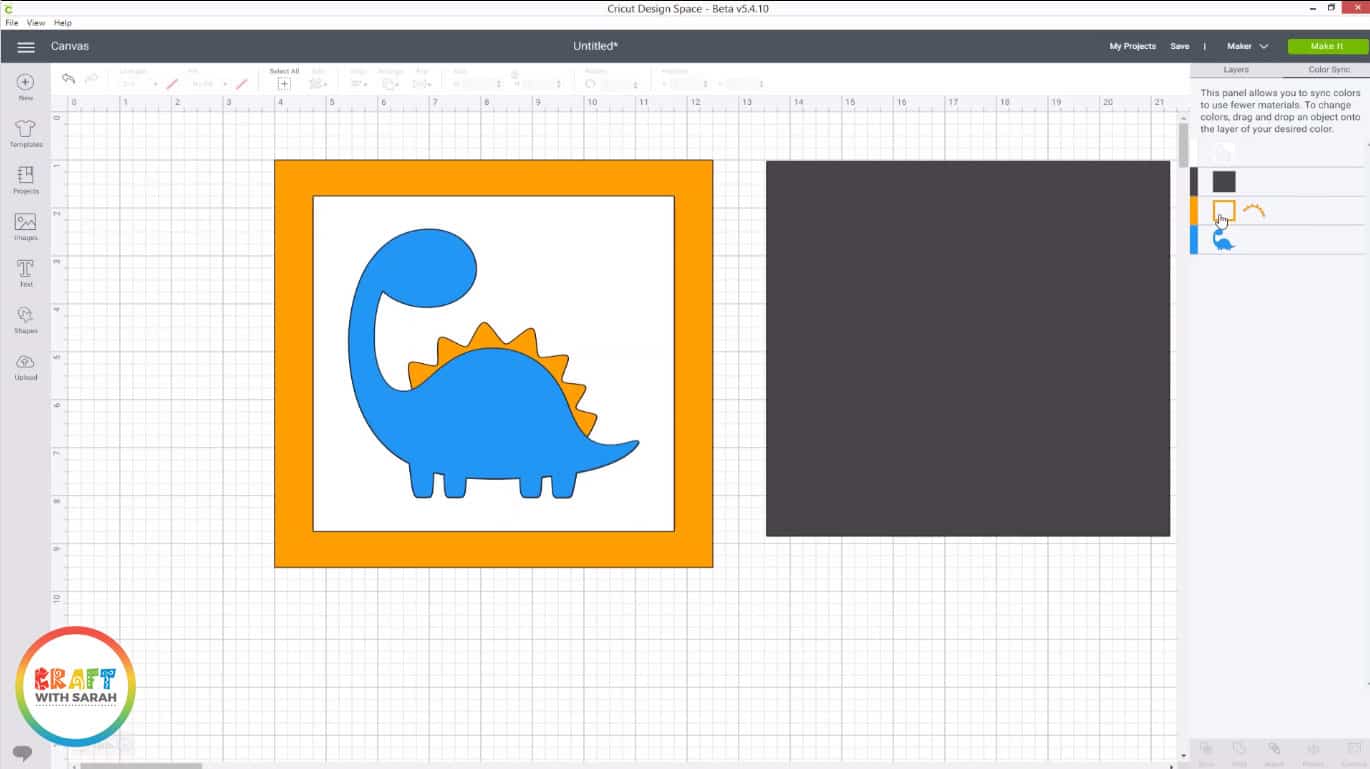Switch to the Layers tab
Screen dimensions: 1370x769
[x=1236, y=70]
